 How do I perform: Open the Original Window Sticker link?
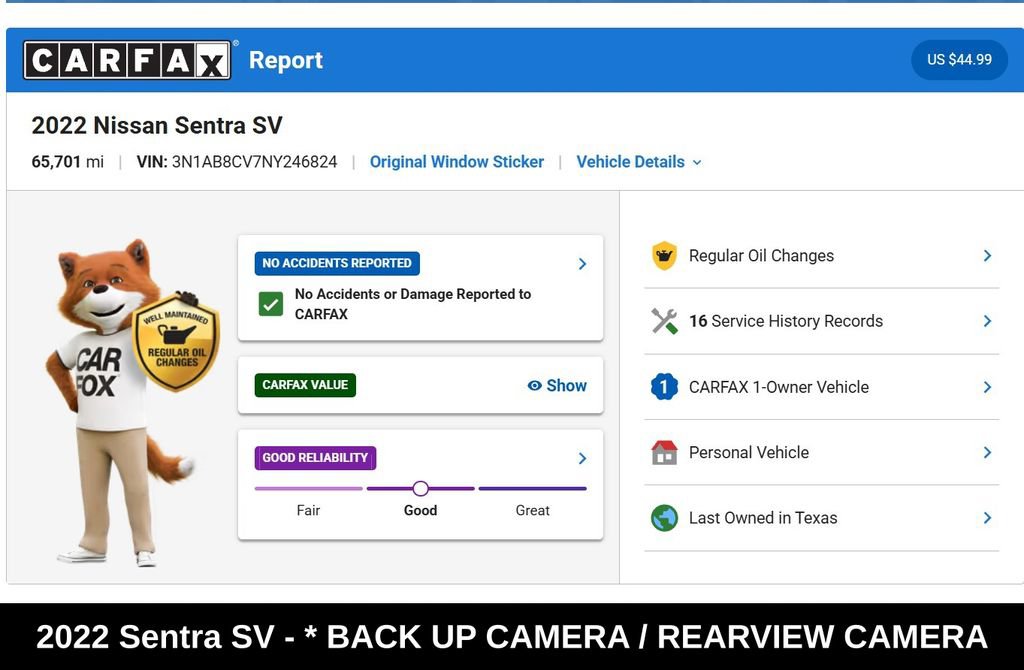point(456,162)
